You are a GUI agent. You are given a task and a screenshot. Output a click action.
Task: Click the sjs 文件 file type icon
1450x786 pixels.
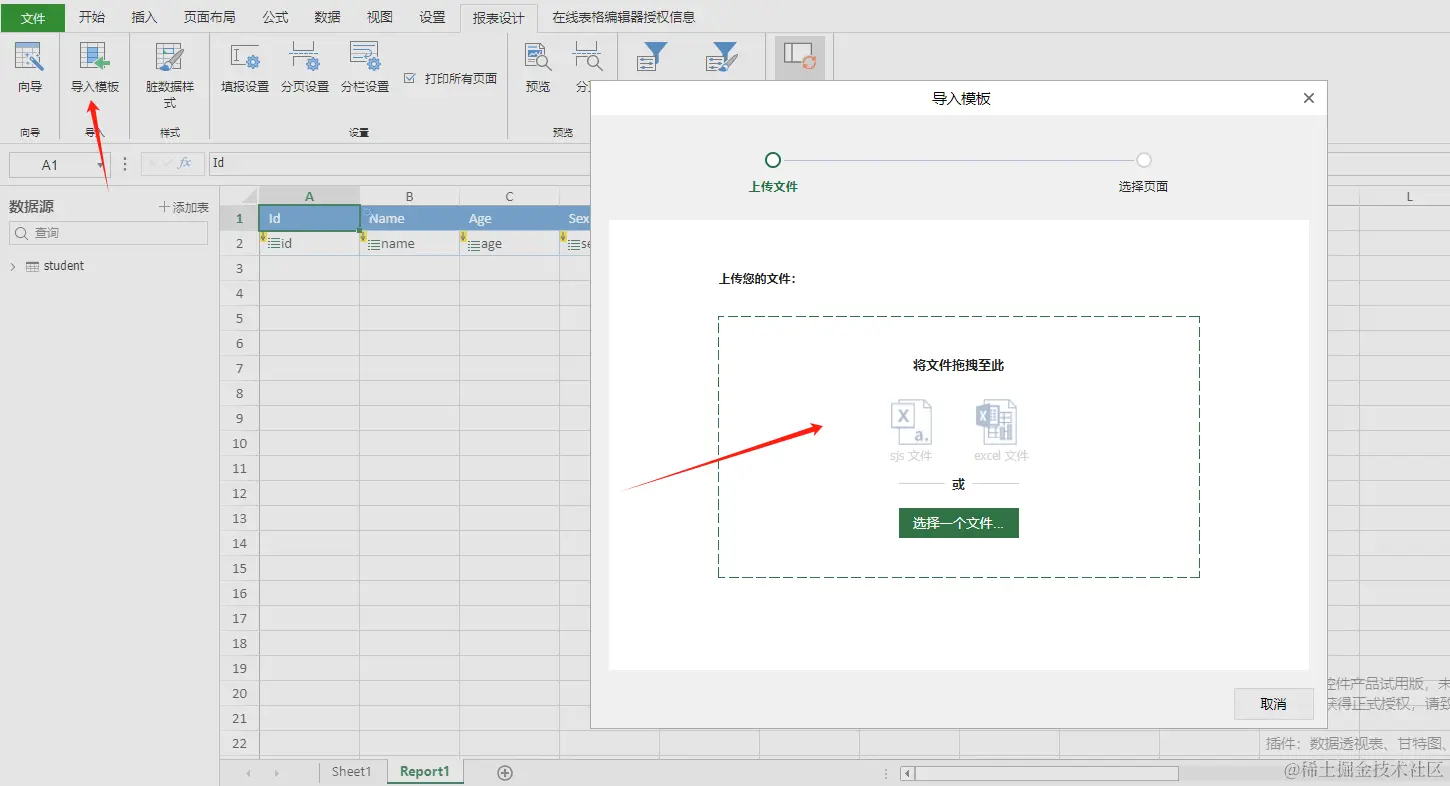click(911, 422)
